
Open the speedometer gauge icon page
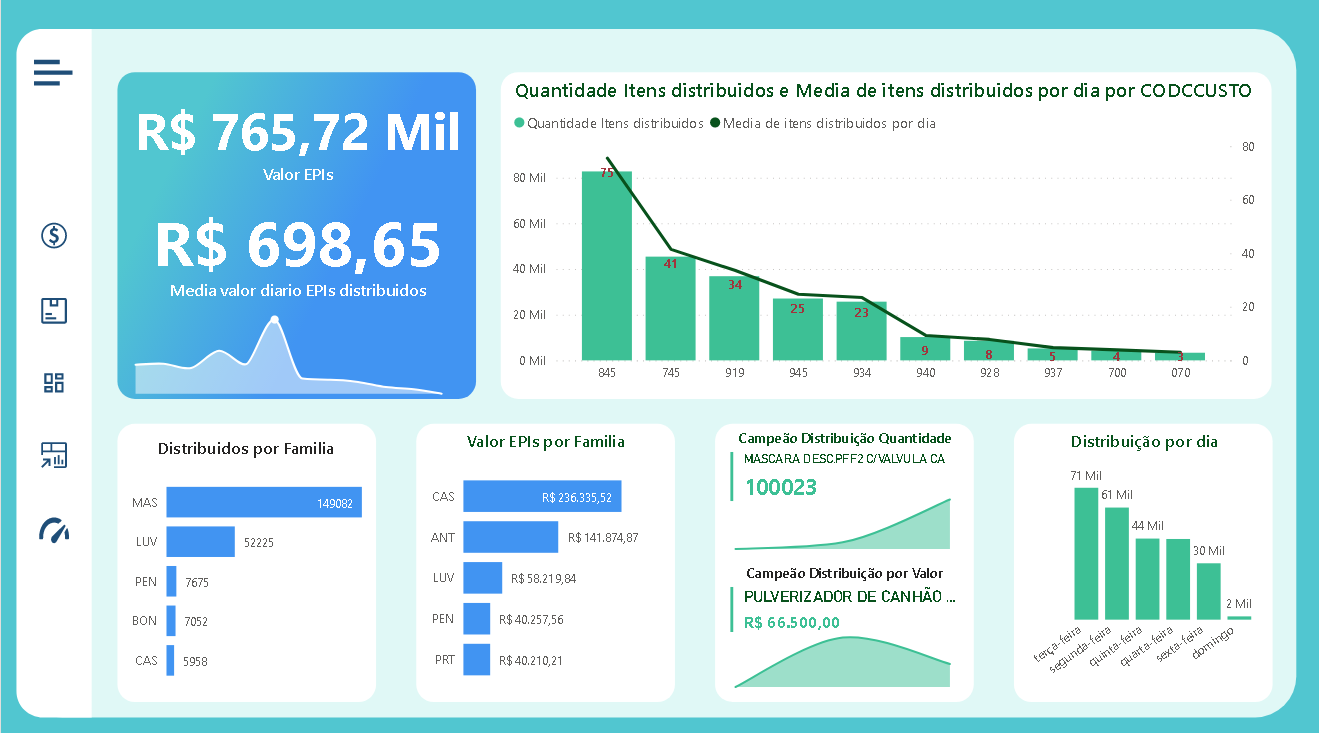tap(54, 530)
